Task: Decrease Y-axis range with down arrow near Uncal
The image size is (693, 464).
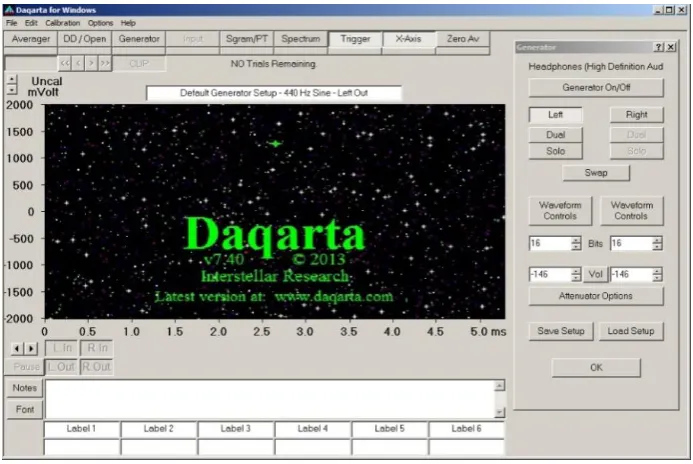Action: 12,90
